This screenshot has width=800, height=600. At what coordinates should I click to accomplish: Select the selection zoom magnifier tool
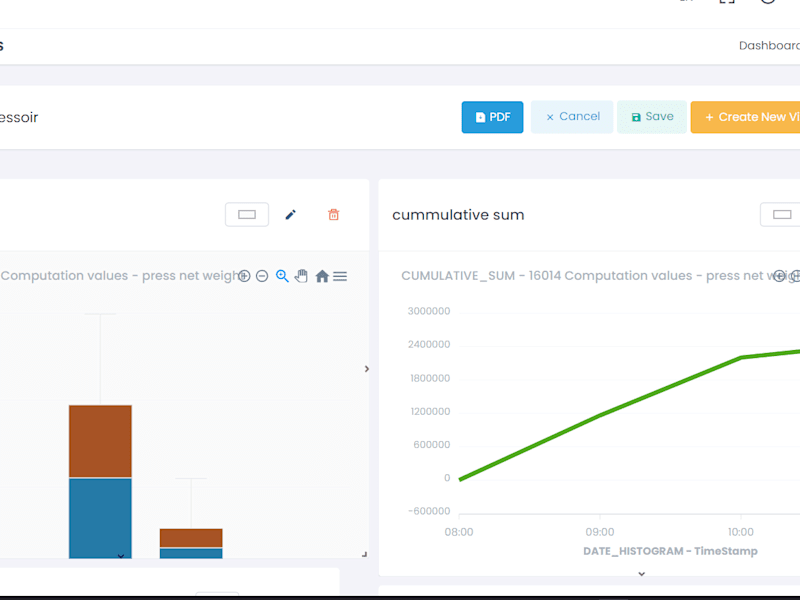coord(282,276)
